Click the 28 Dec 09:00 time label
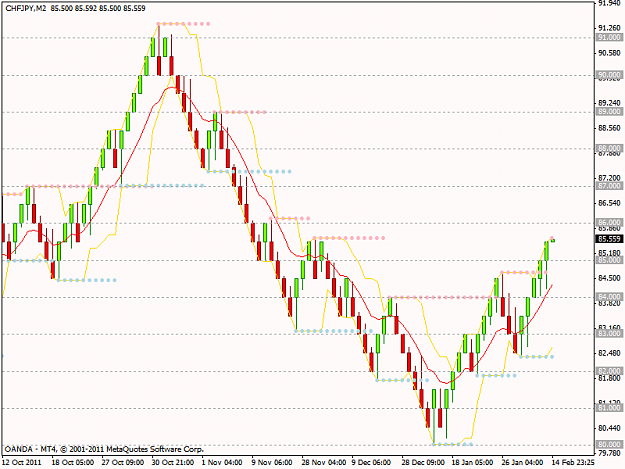This screenshot has width=625, height=469. click(x=423, y=463)
